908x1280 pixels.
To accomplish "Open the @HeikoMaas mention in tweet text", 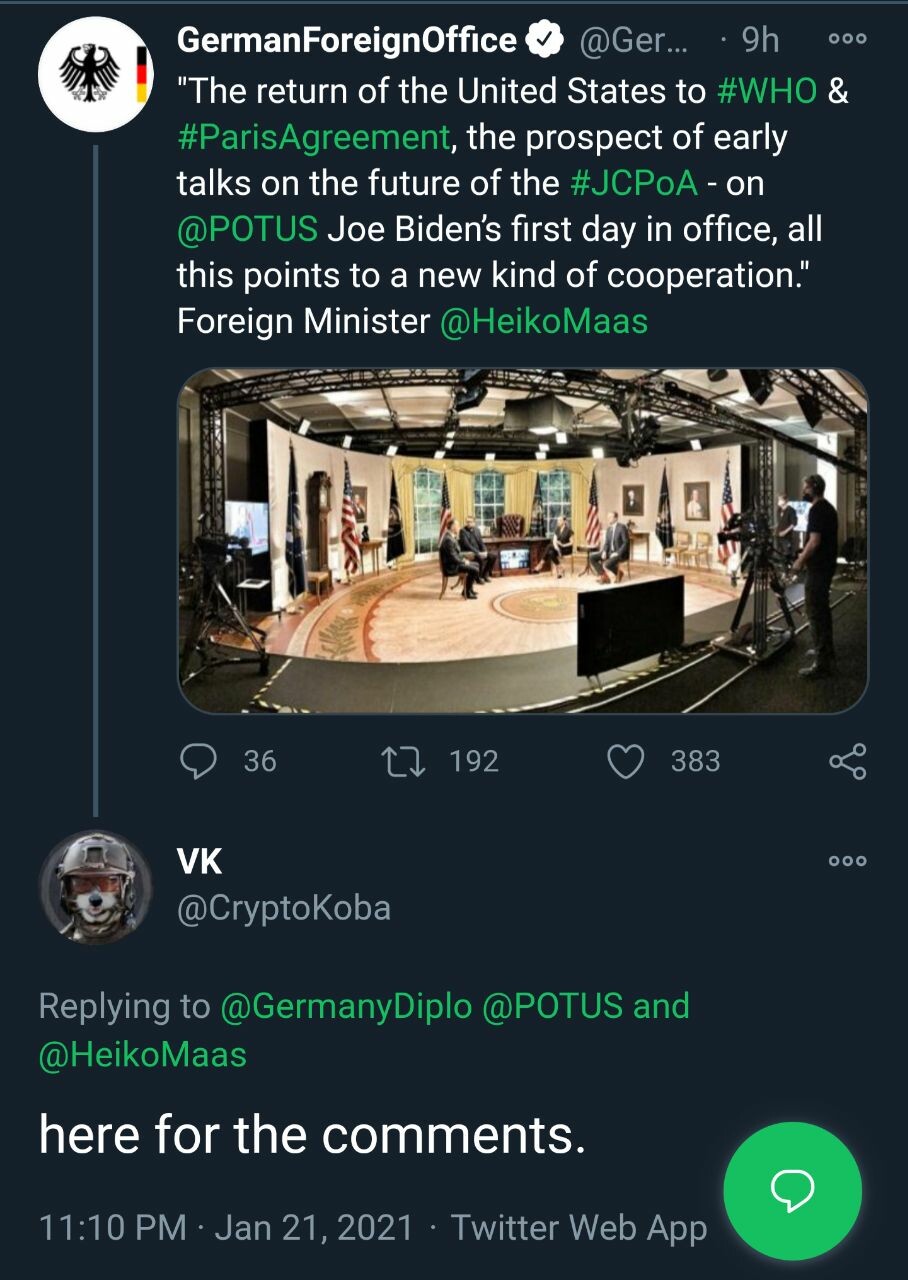I will pos(543,321).
